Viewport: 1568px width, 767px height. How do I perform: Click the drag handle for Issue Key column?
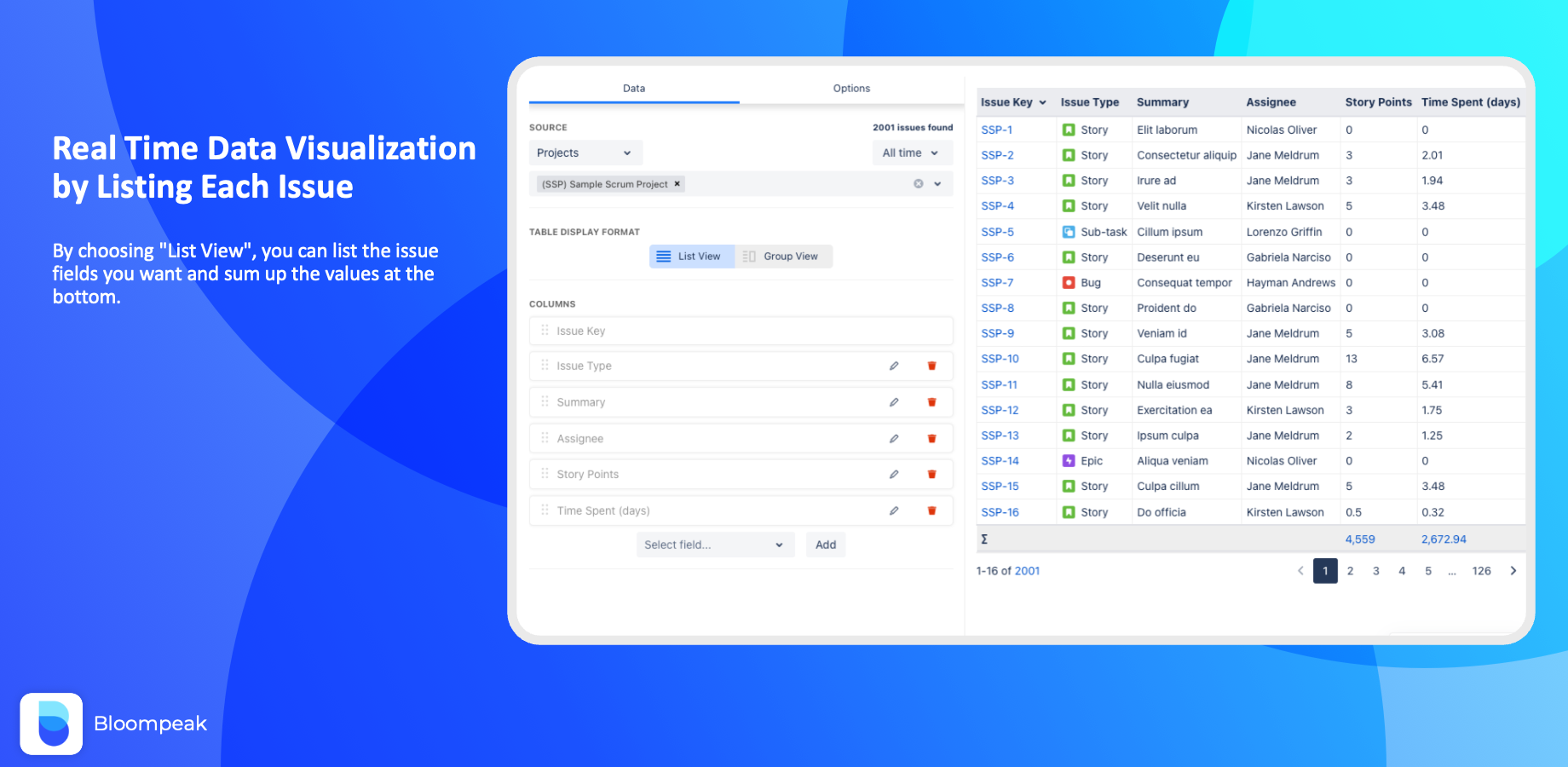click(545, 331)
